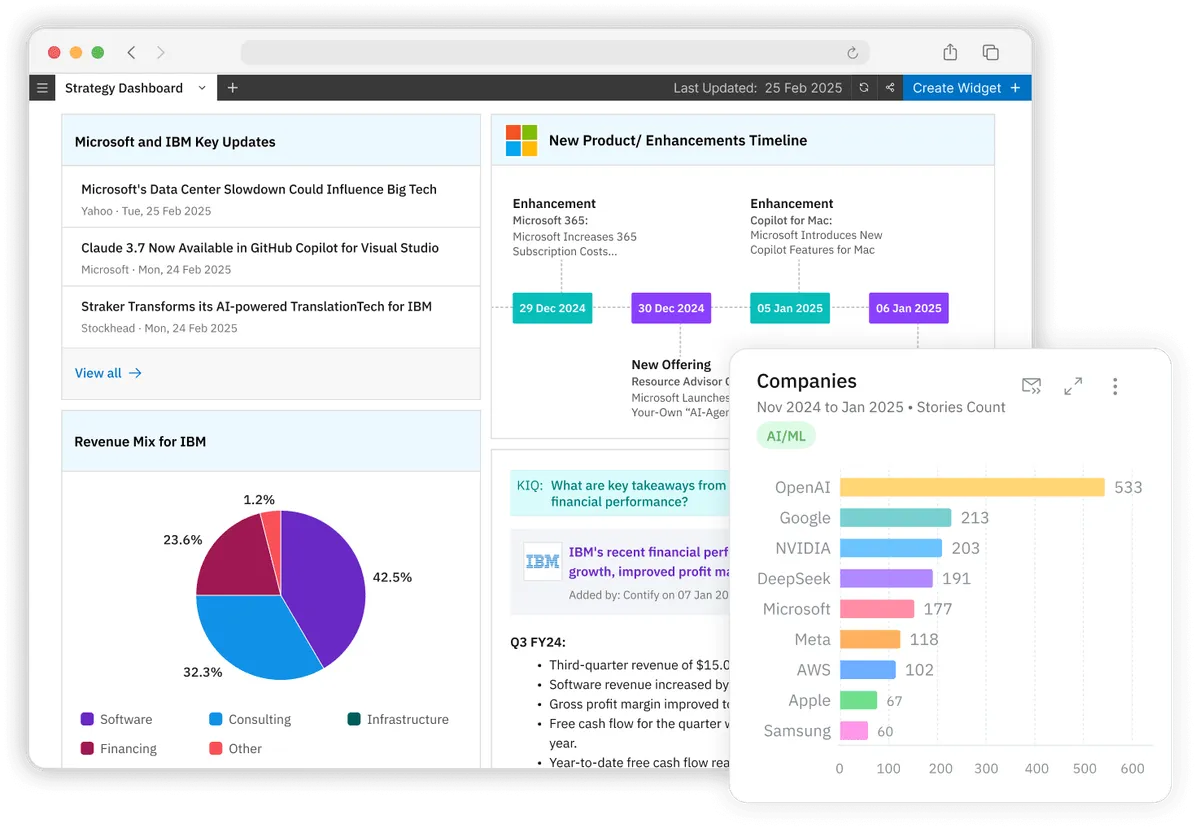Toggle the Infrastructure legend item

coord(398,719)
